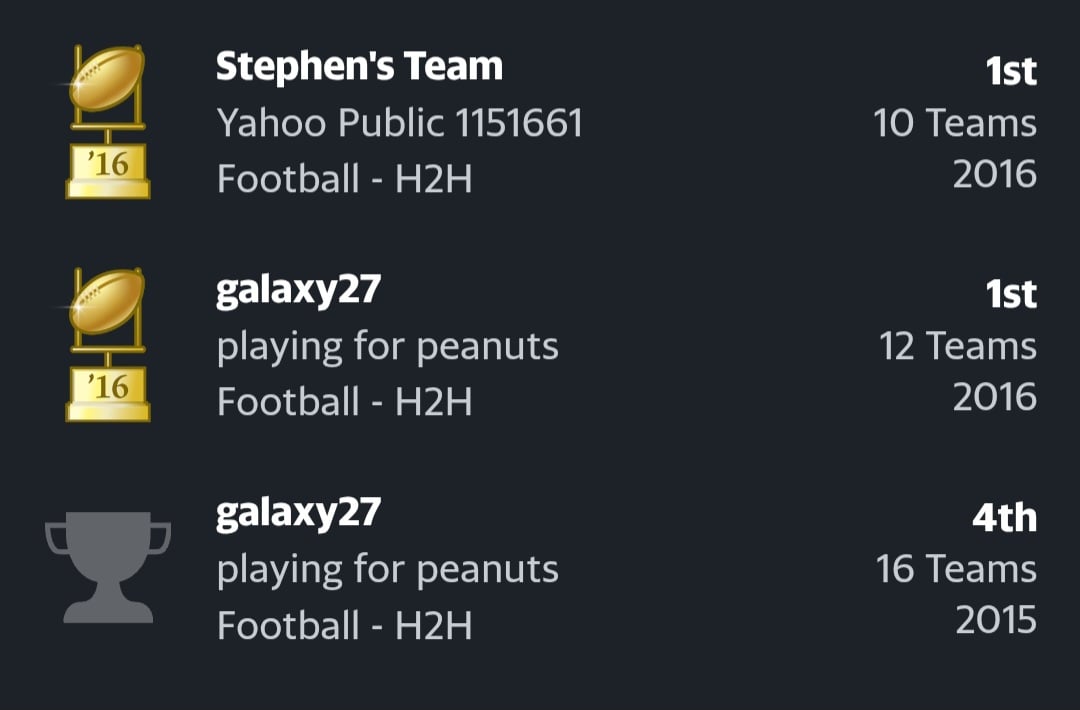Click the gray trophy cup icon
Screen dimensions: 1080x710
point(108,567)
